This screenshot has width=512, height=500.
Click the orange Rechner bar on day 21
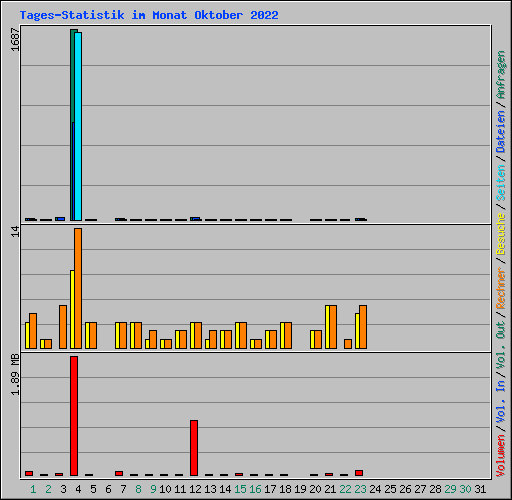click(333, 327)
